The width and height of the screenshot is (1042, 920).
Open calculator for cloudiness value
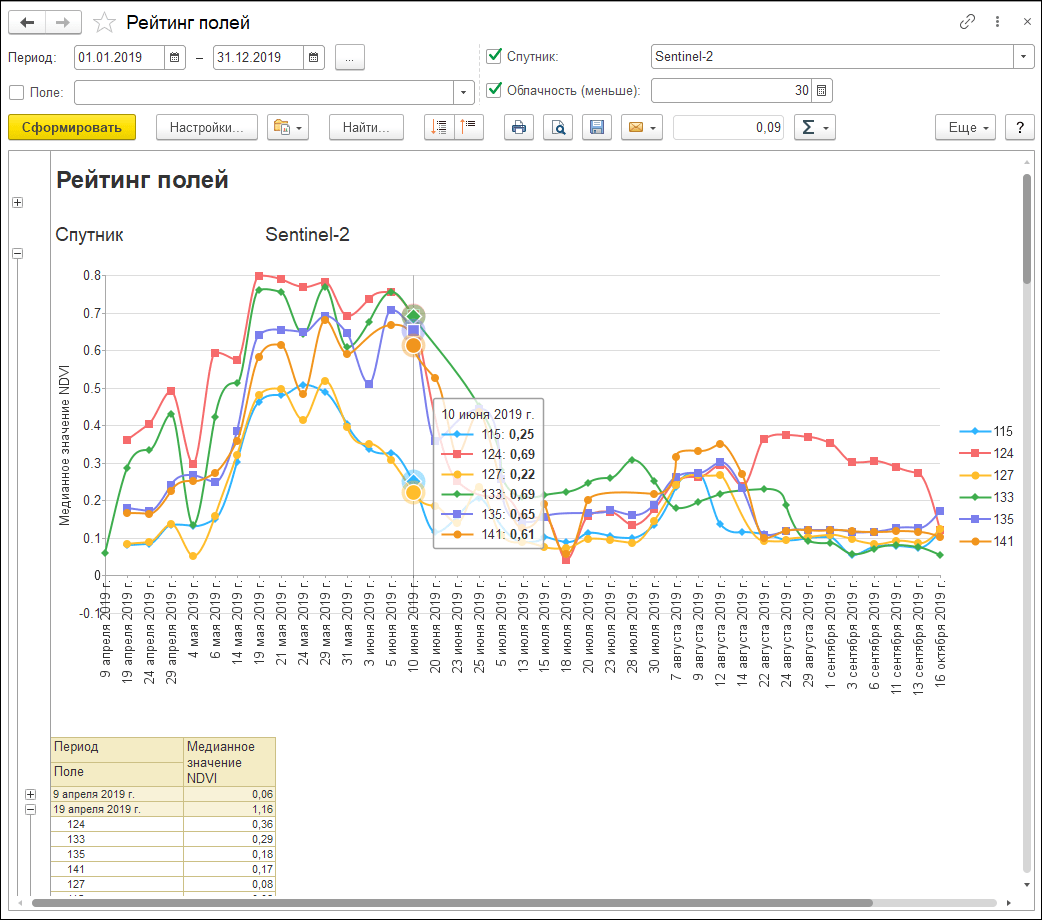pyautogui.click(x=822, y=91)
